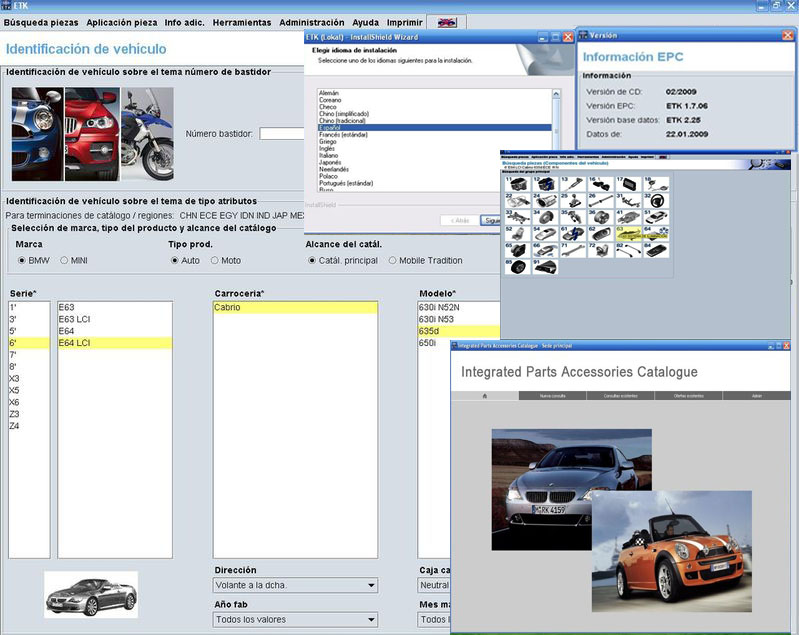The width and height of the screenshot is (799, 635).
Task: Select Catál. principal catalog scope
Action: coord(312,260)
